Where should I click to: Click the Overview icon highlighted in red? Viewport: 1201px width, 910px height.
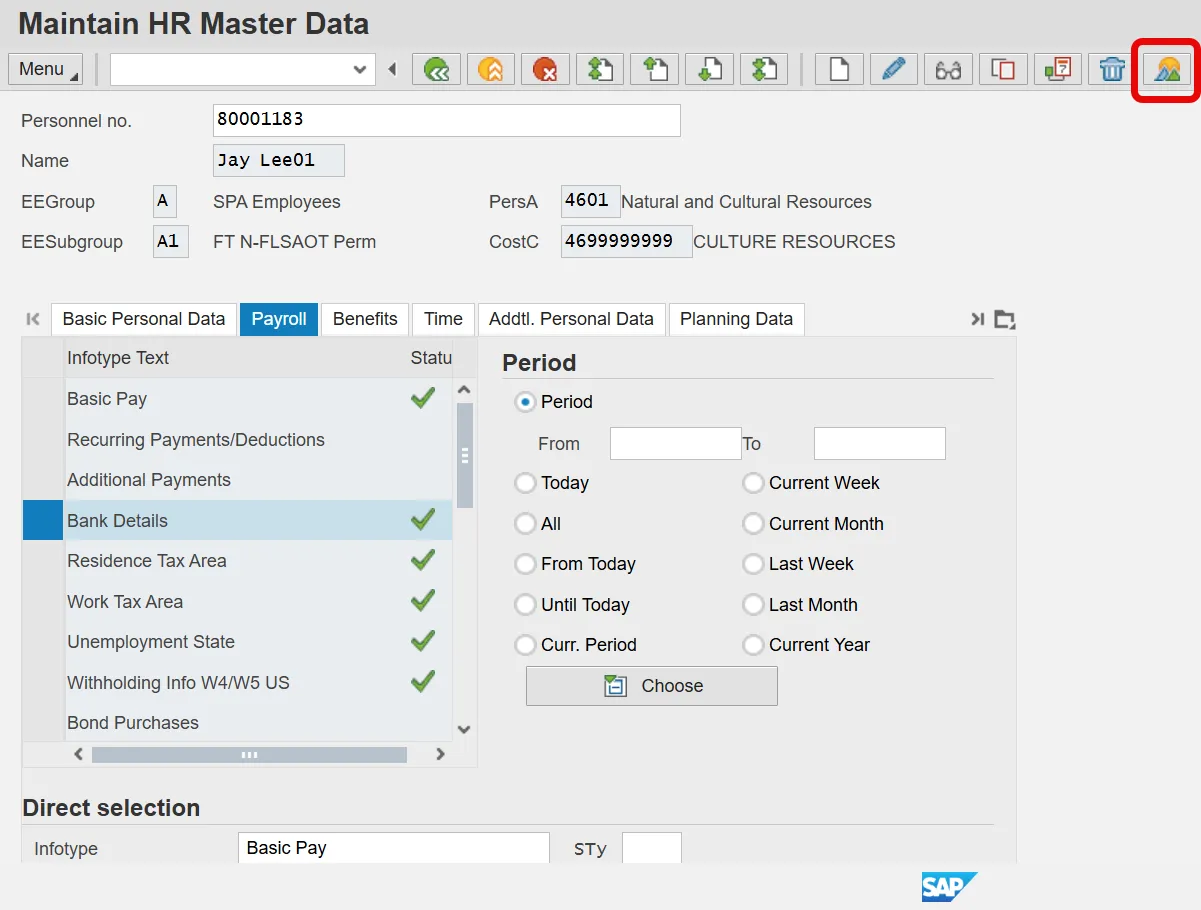(1167, 69)
